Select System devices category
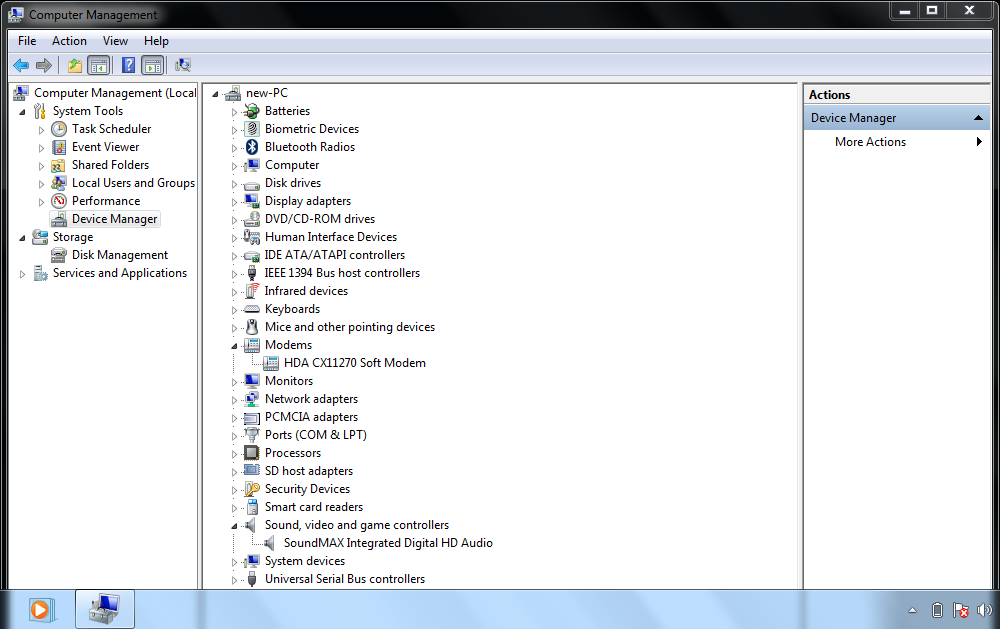 305,561
